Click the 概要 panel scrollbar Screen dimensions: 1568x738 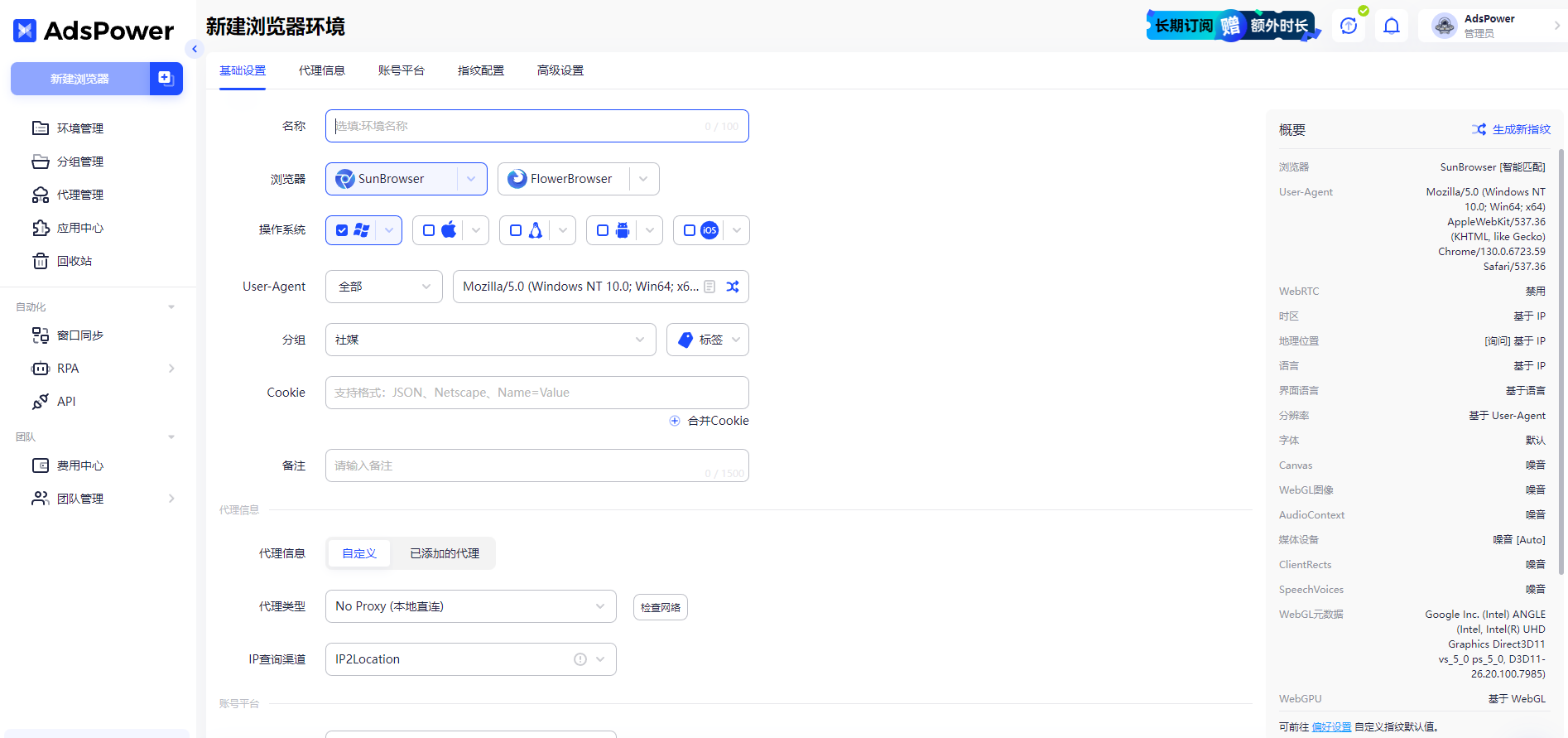tap(1561, 361)
